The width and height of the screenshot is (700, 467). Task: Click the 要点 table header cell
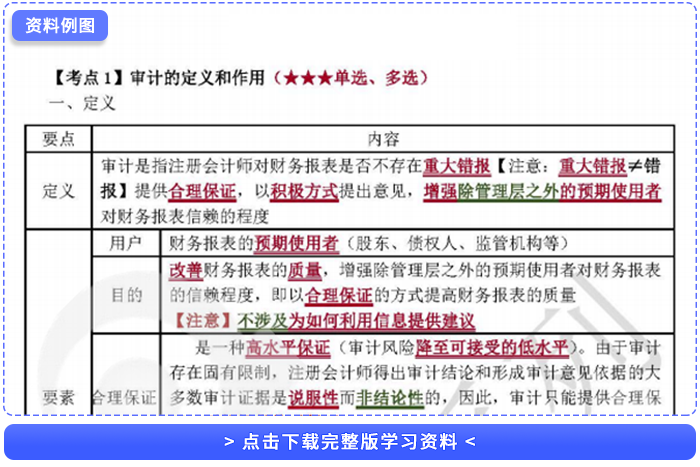[x=58, y=139]
